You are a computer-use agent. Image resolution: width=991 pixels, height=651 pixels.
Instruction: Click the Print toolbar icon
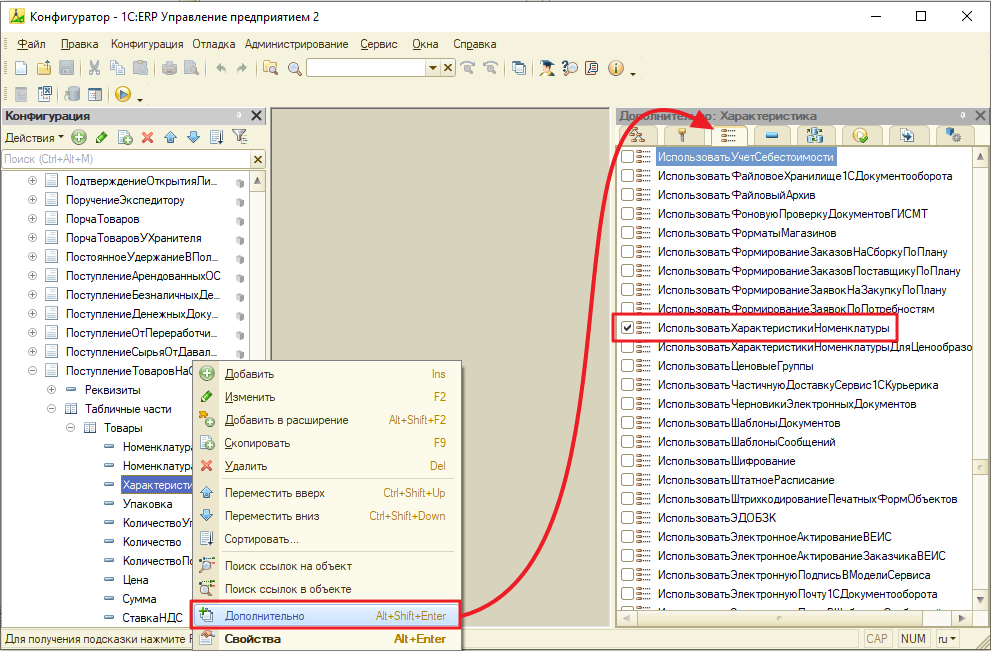tap(169, 68)
